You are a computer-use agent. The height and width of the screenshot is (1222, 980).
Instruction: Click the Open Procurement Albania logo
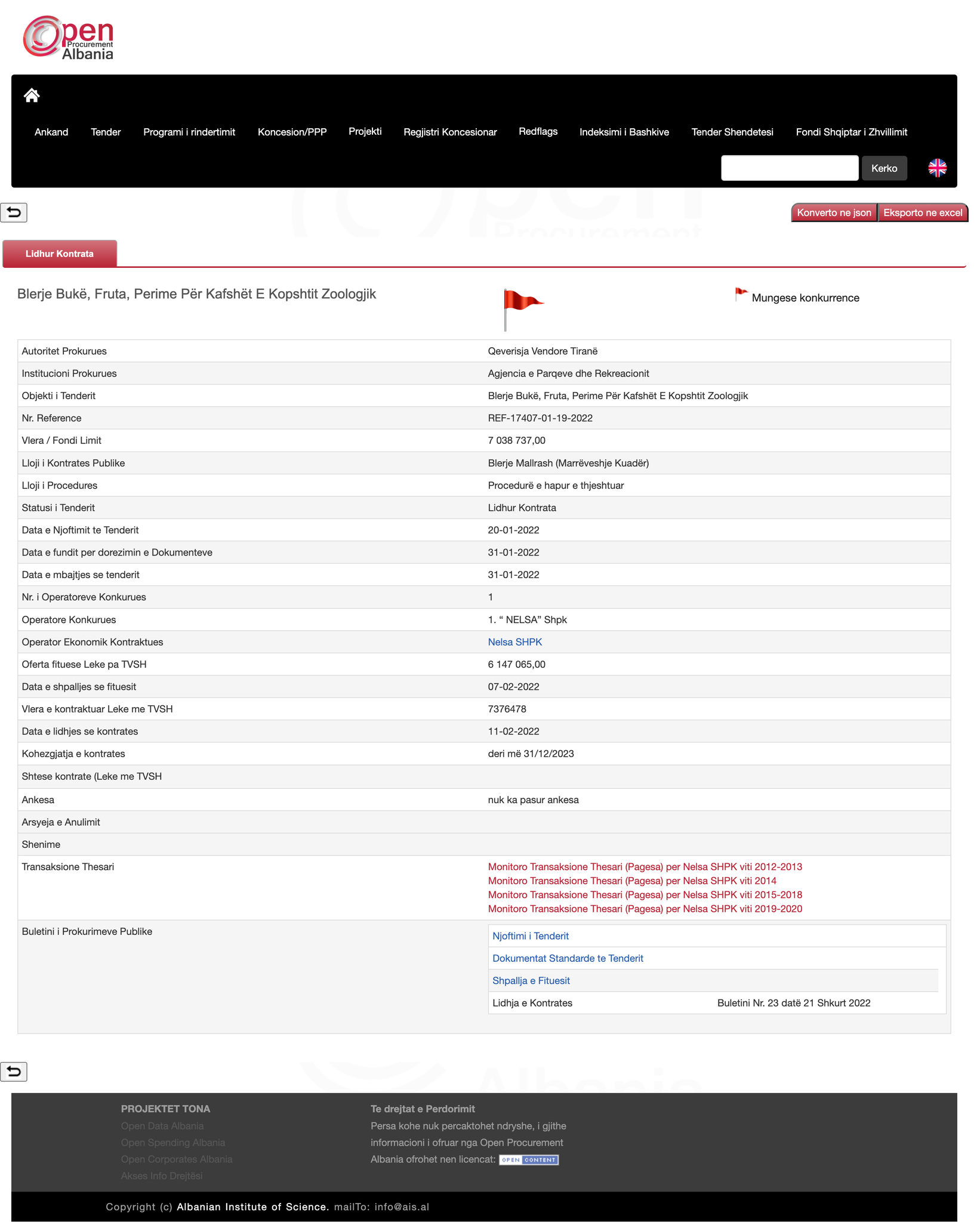pos(68,38)
